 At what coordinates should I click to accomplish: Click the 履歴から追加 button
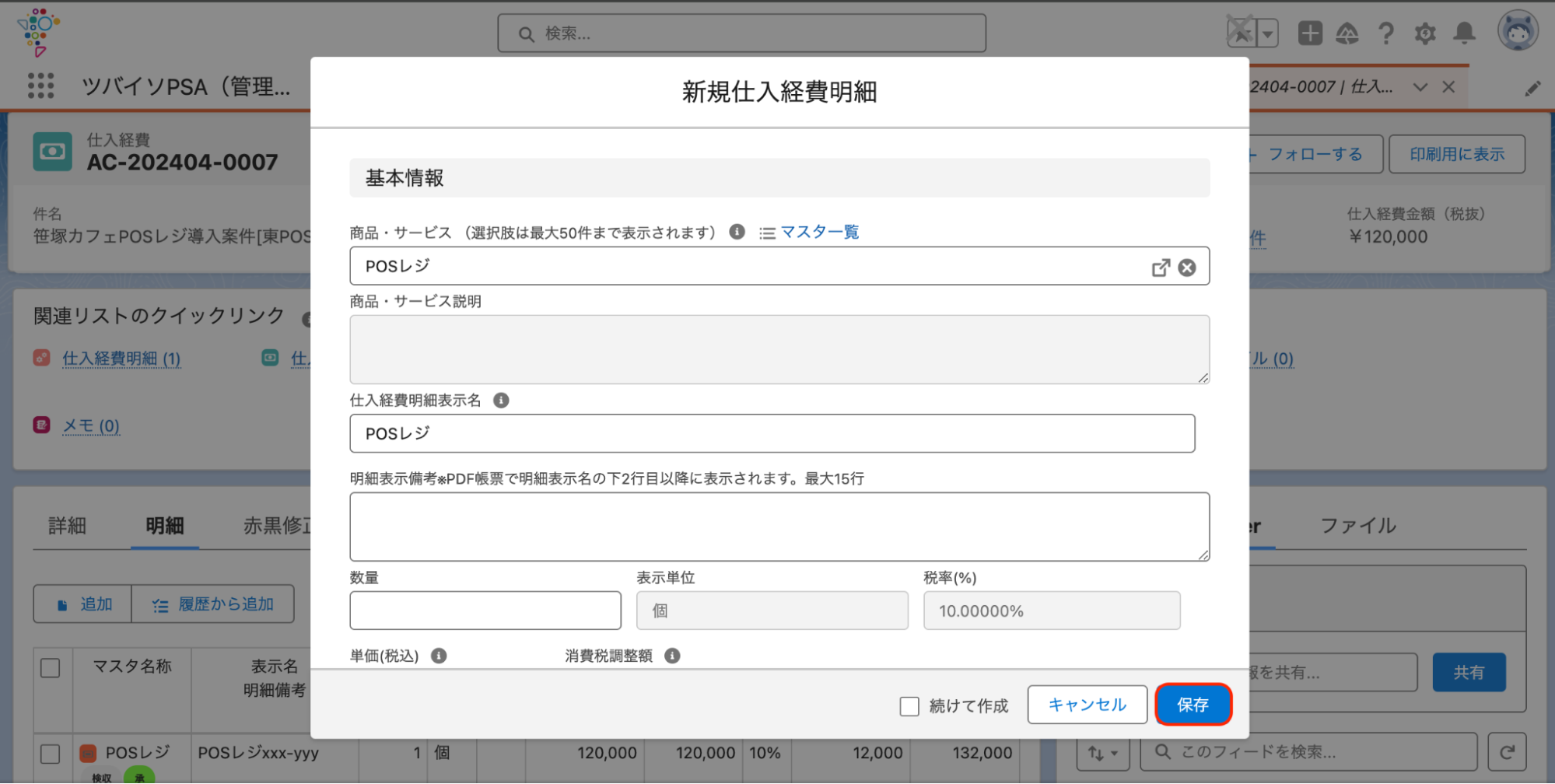[213, 604]
